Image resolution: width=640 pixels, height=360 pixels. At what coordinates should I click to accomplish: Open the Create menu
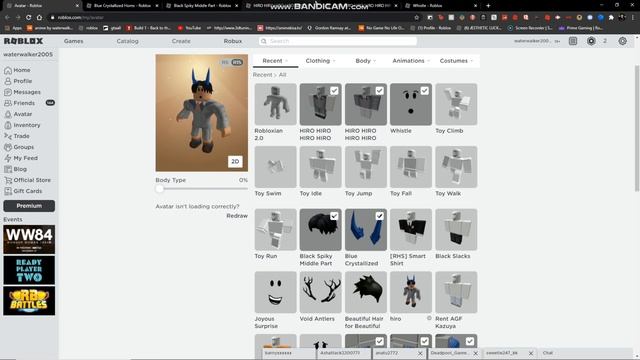(x=181, y=41)
